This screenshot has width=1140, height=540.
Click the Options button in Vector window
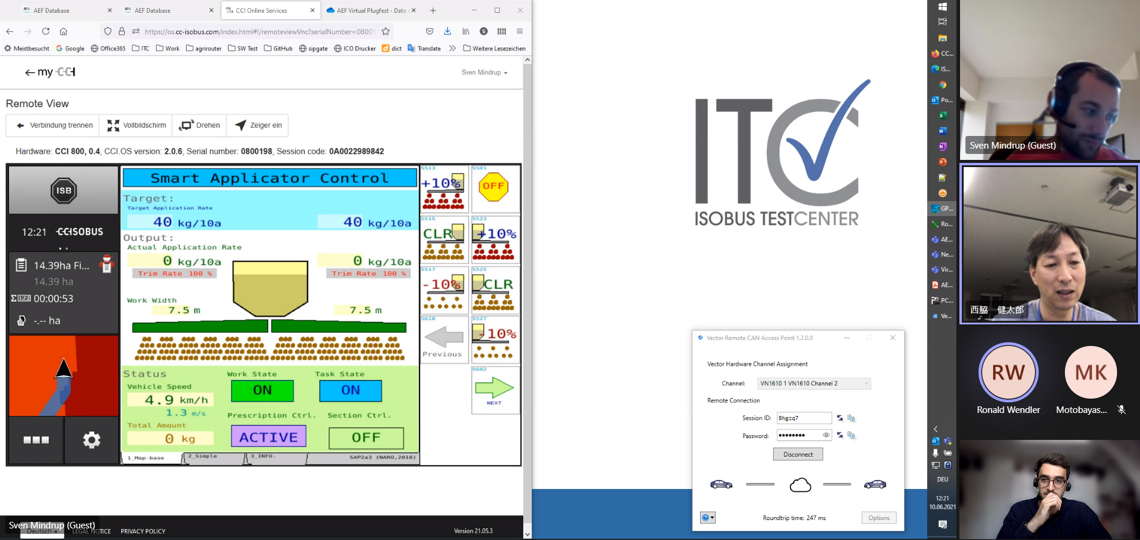(x=879, y=517)
